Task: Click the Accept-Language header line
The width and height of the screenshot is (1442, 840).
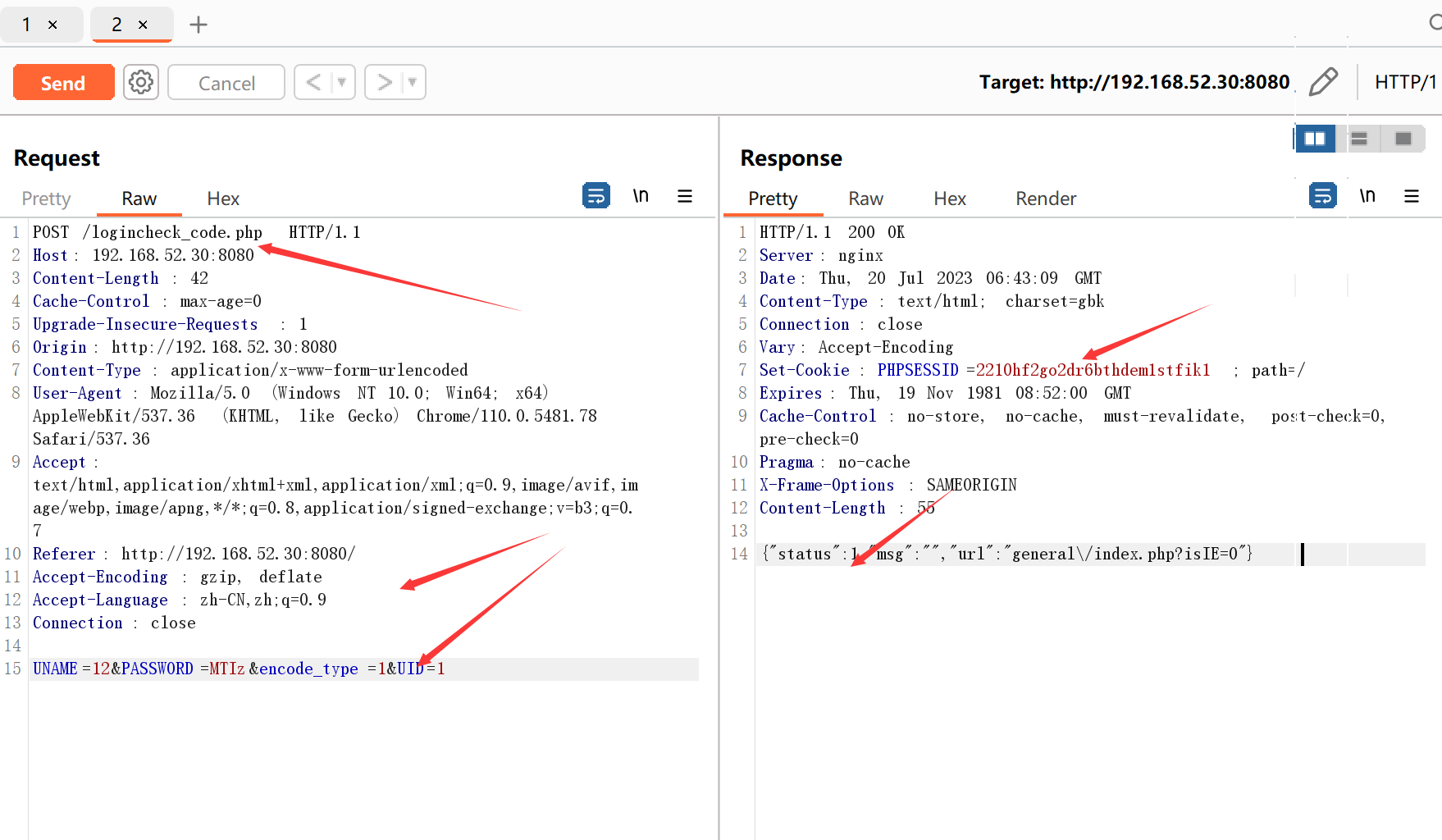Action: [180, 600]
